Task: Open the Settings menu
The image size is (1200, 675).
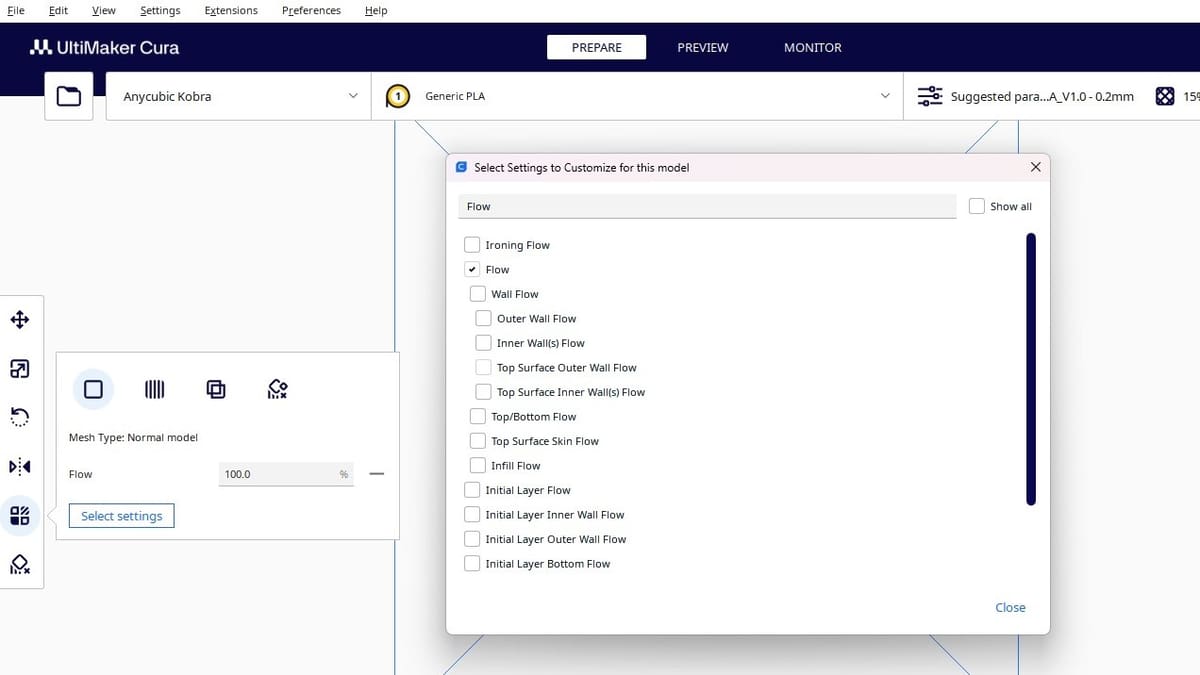Action: (160, 10)
